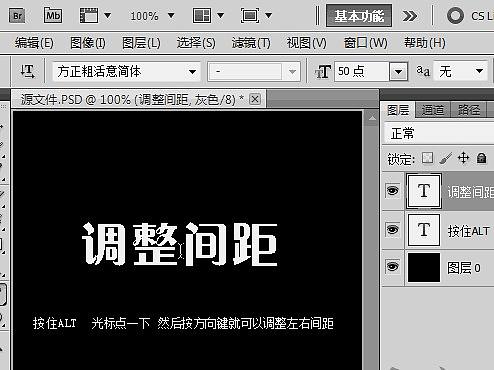Select the 按住ALT layer thumbnail
This screenshot has height=370, width=494.
pyautogui.click(x=424, y=230)
